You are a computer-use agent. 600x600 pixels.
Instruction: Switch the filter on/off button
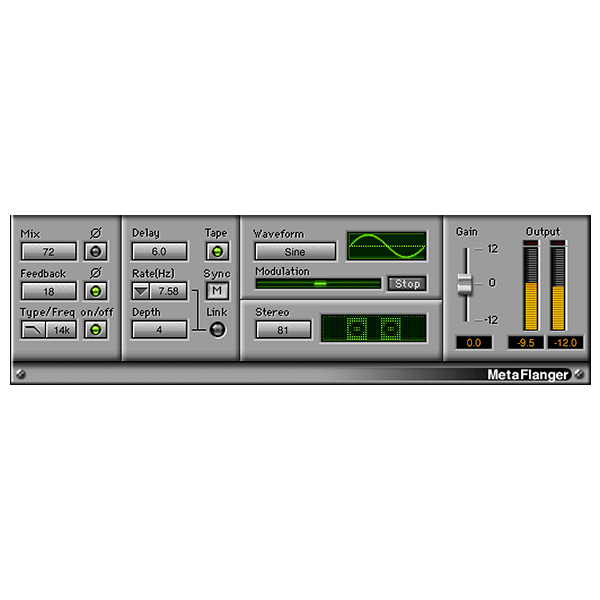96,330
